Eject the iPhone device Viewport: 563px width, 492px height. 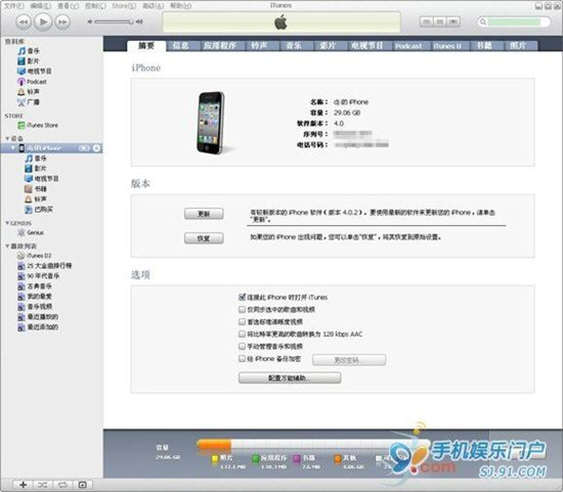tap(97, 148)
